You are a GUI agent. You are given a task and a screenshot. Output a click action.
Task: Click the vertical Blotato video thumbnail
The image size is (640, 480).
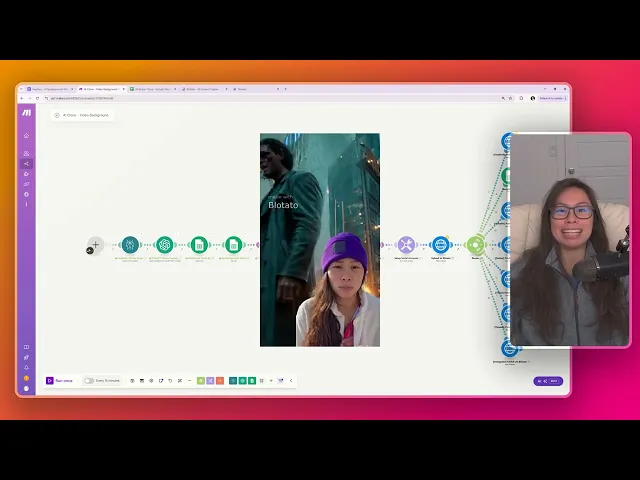(x=320, y=240)
